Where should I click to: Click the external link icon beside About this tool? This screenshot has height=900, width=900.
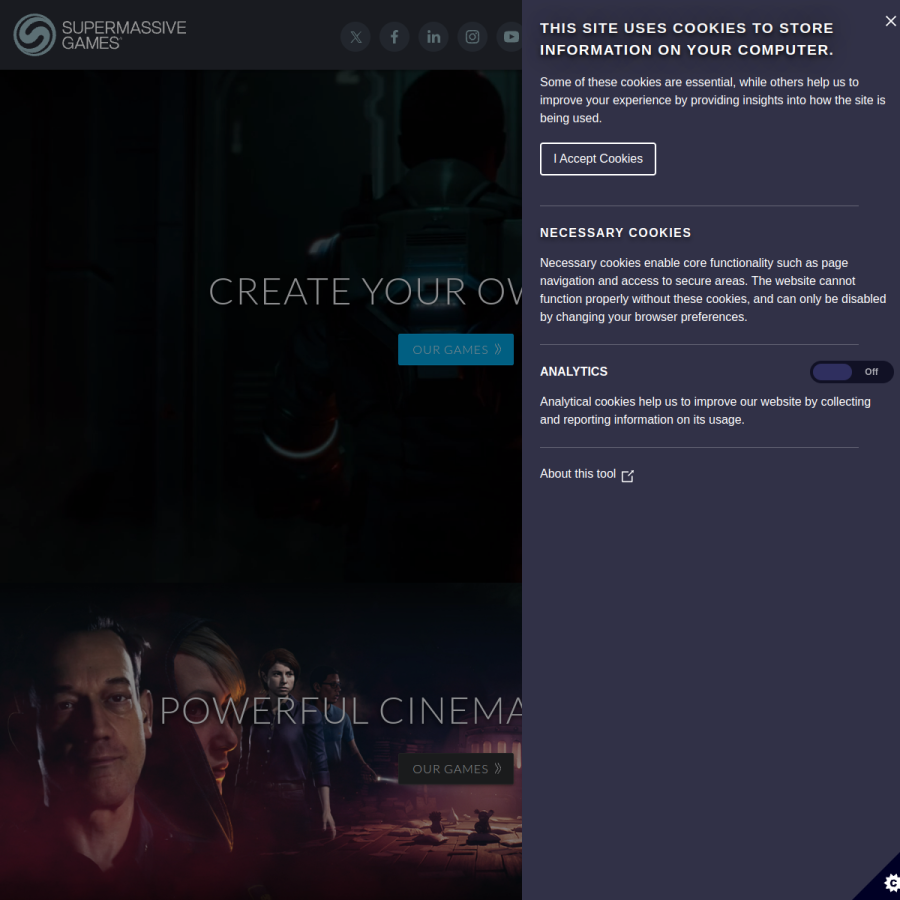click(x=627, y=476)
